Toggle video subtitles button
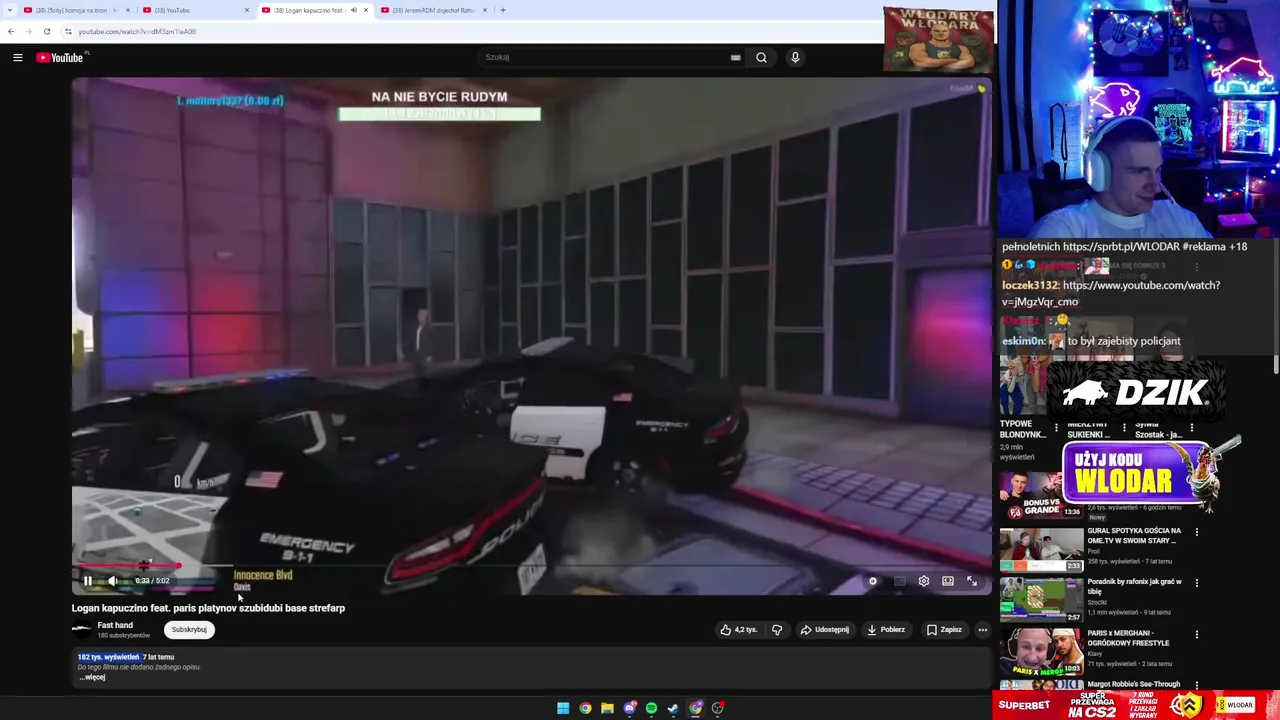1280x720 pixels. point(899,581)
